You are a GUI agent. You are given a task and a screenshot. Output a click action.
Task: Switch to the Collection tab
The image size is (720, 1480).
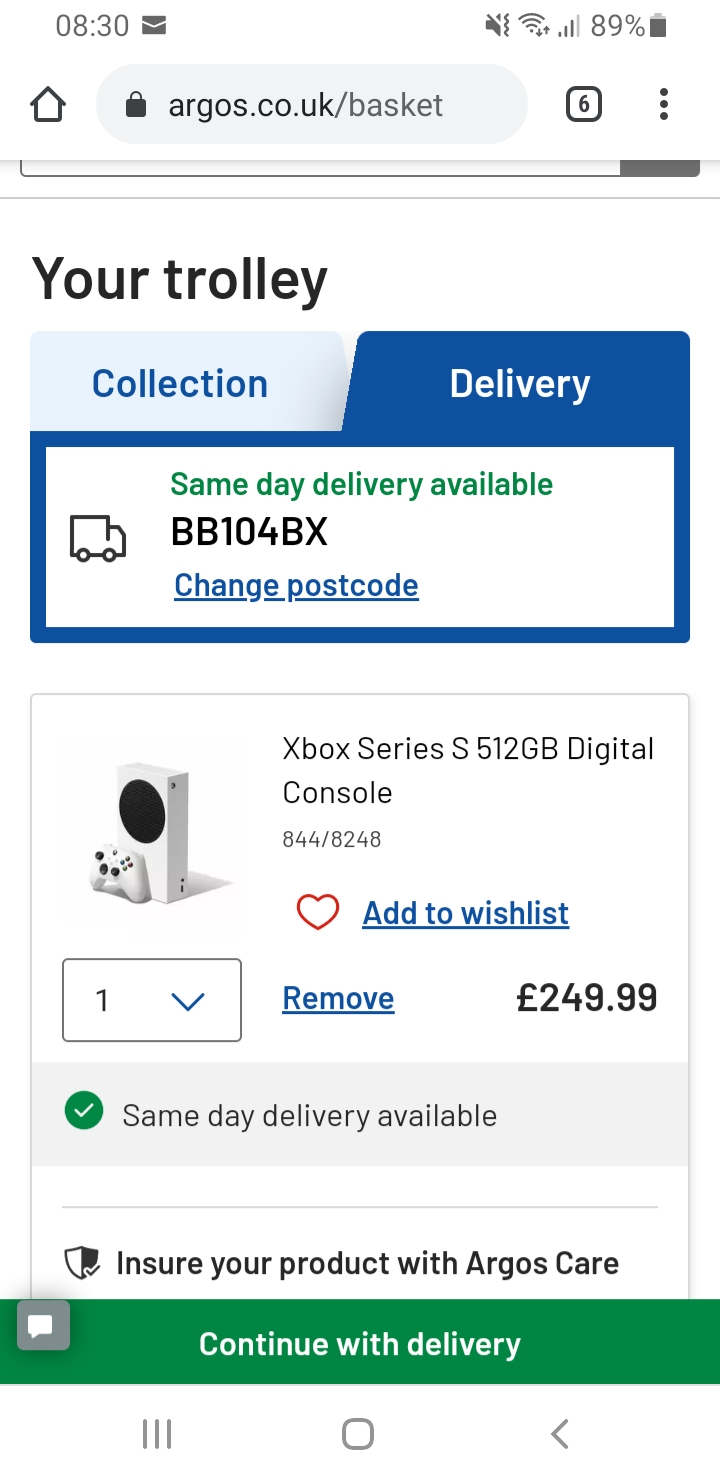click(x=180, y=384)
